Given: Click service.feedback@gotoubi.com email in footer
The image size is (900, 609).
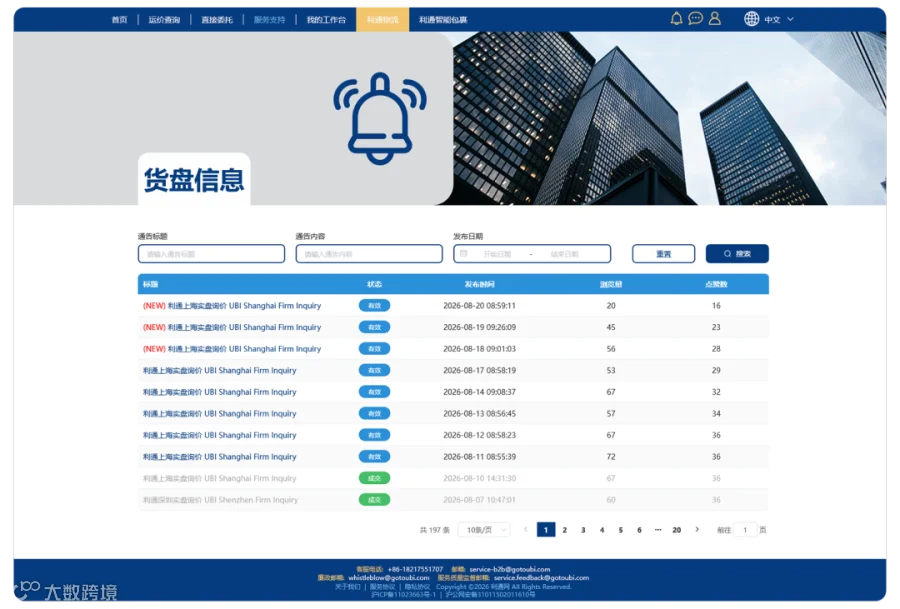Looking at the screenshot, I should pos(541,577).
